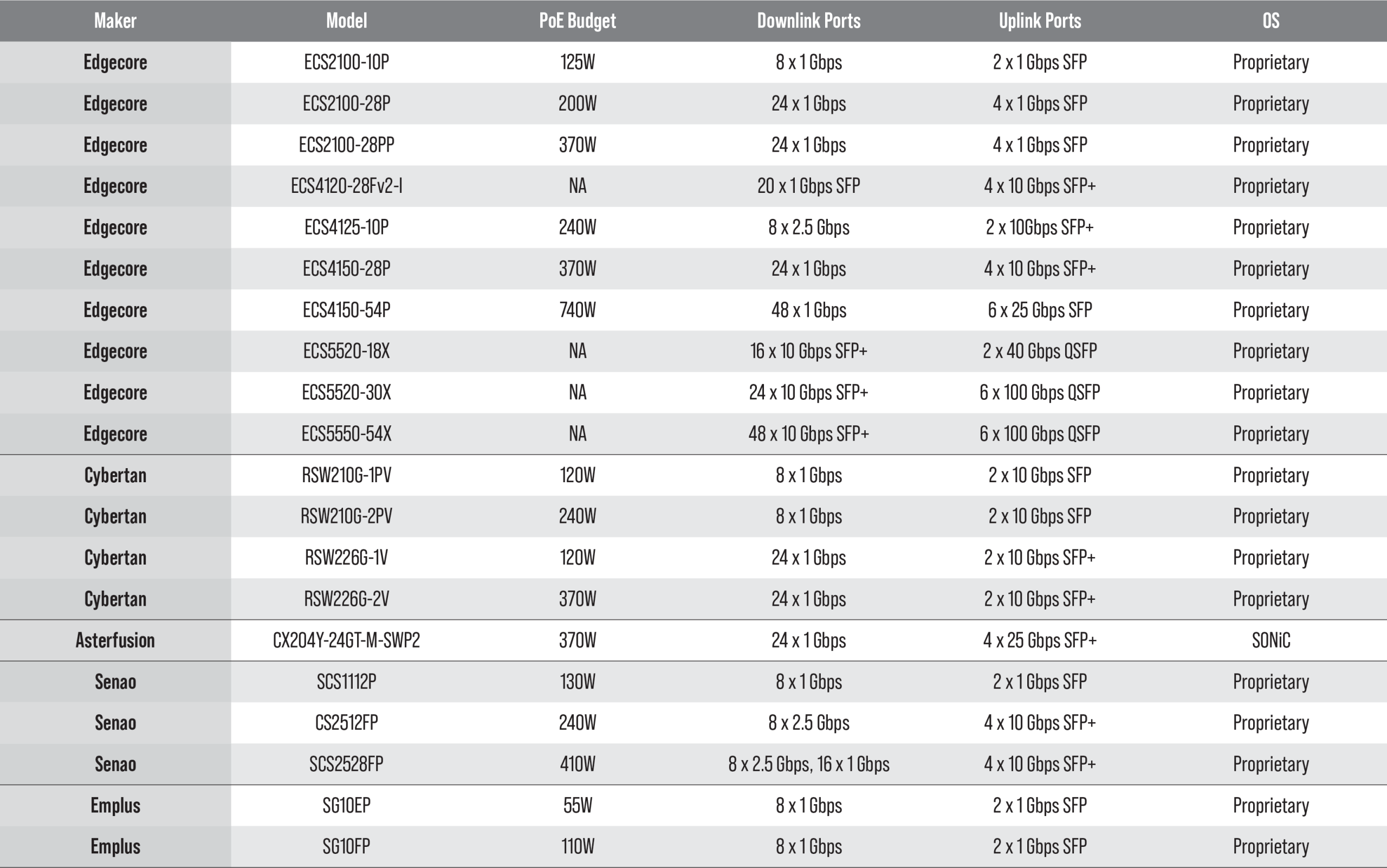Select the SCS2528FP model cell
This screenshot has width=1387, height=868.
(346, 764)
